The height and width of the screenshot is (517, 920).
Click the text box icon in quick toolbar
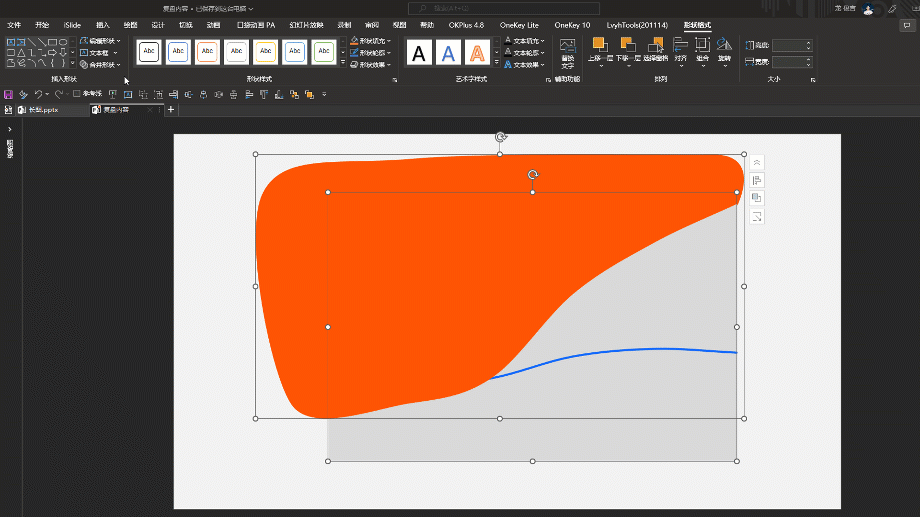coord(128,94)
